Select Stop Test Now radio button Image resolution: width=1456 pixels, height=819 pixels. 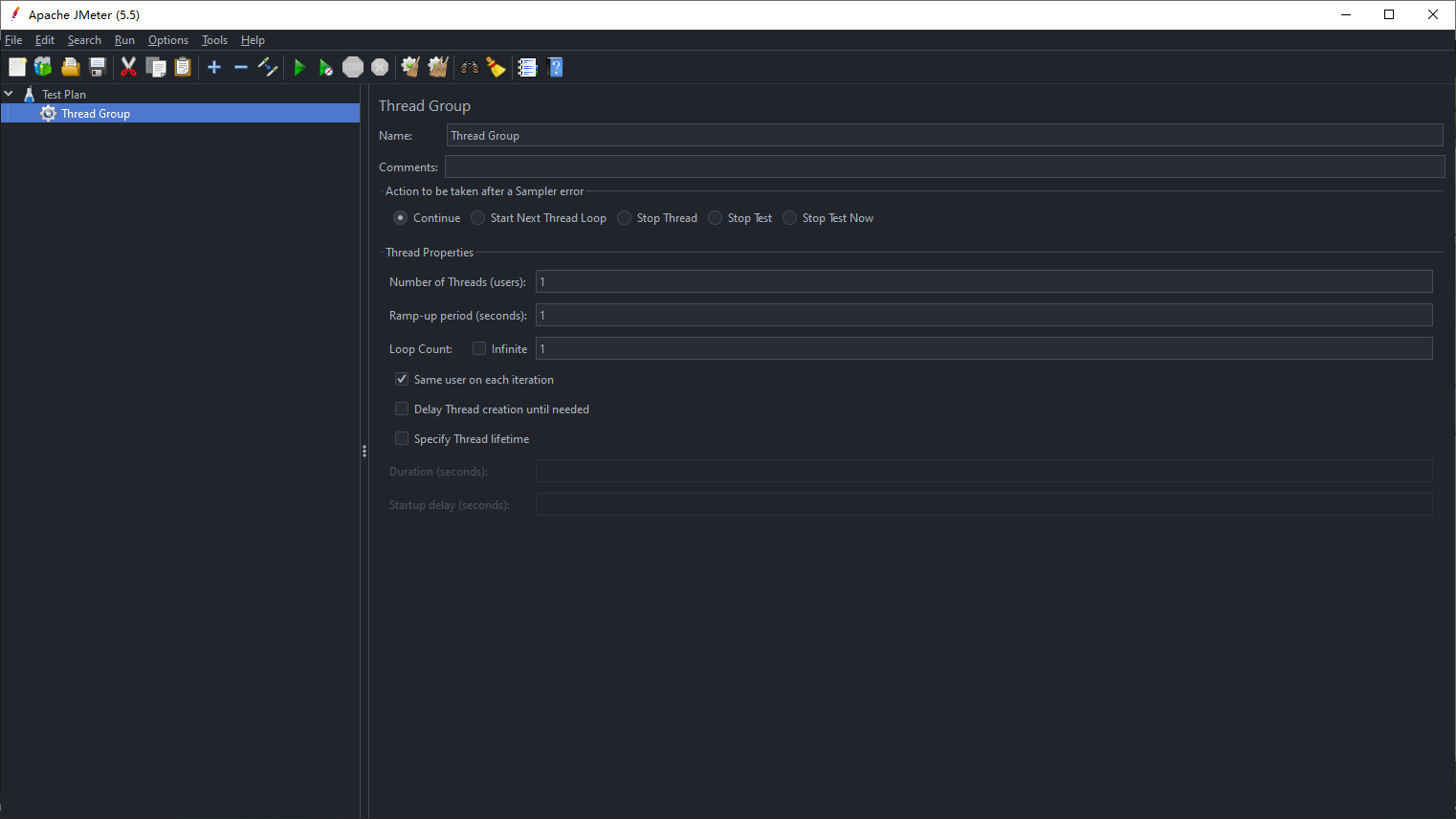789,218
